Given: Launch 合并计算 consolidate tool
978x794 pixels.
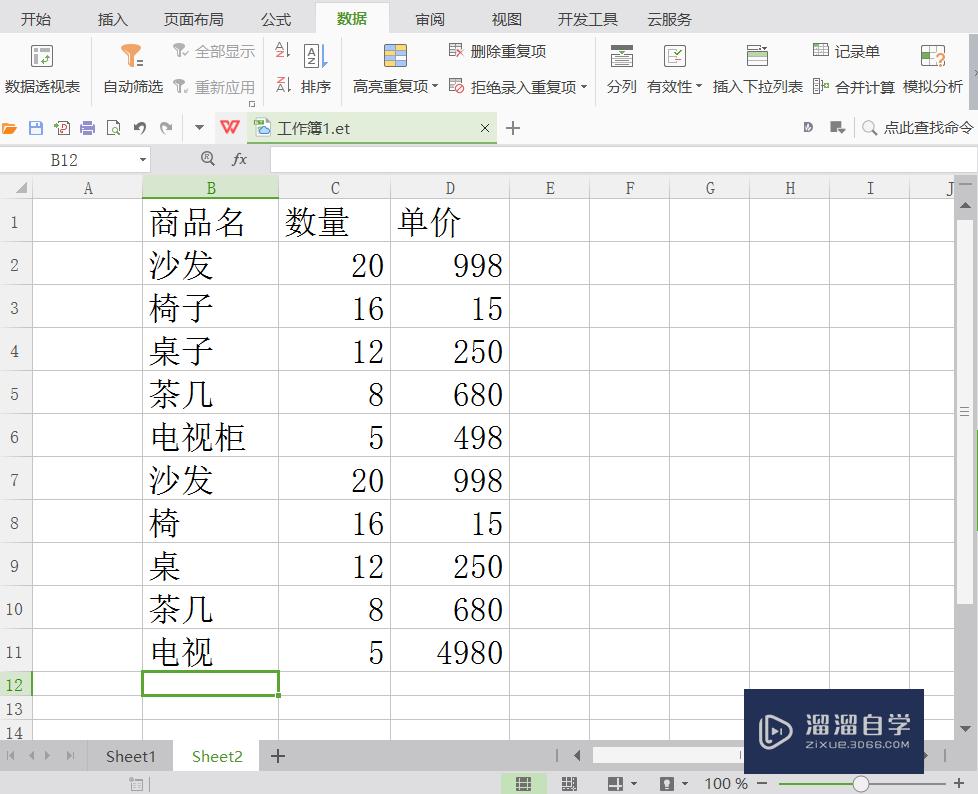Looking at the screenshot, I should pyautogui.click(x=867, y=86).
